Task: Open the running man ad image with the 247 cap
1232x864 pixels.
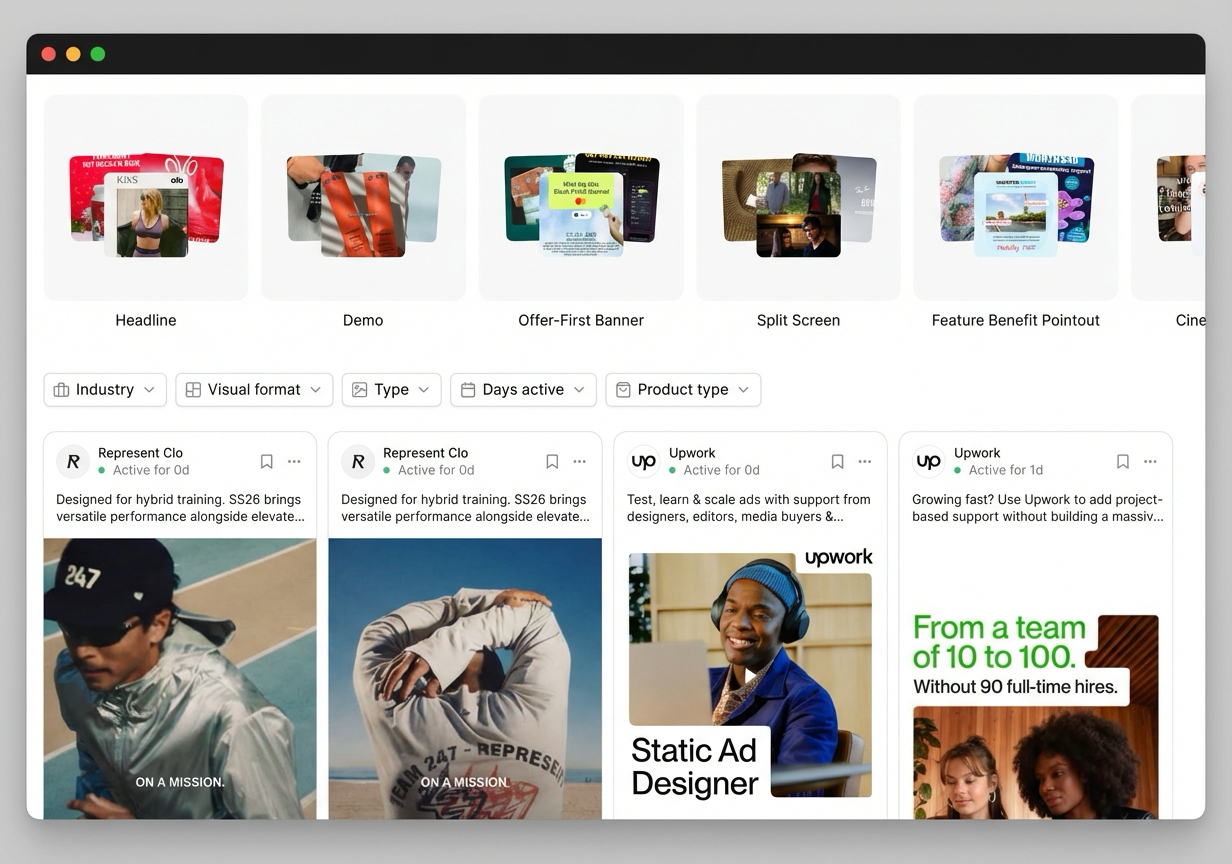Action: pyautogui.click(x=180, y=679)
